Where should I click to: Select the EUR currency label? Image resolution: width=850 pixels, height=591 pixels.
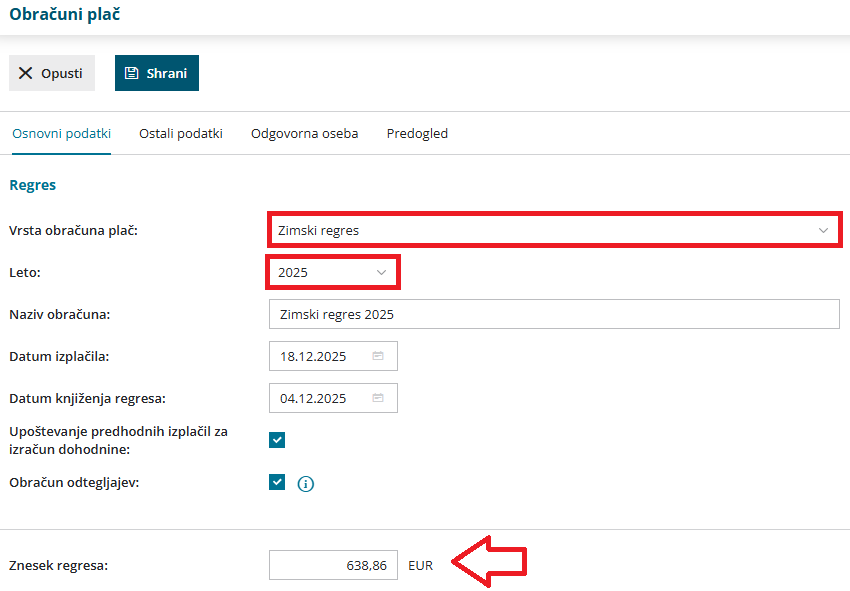click(x=420, y=566)
